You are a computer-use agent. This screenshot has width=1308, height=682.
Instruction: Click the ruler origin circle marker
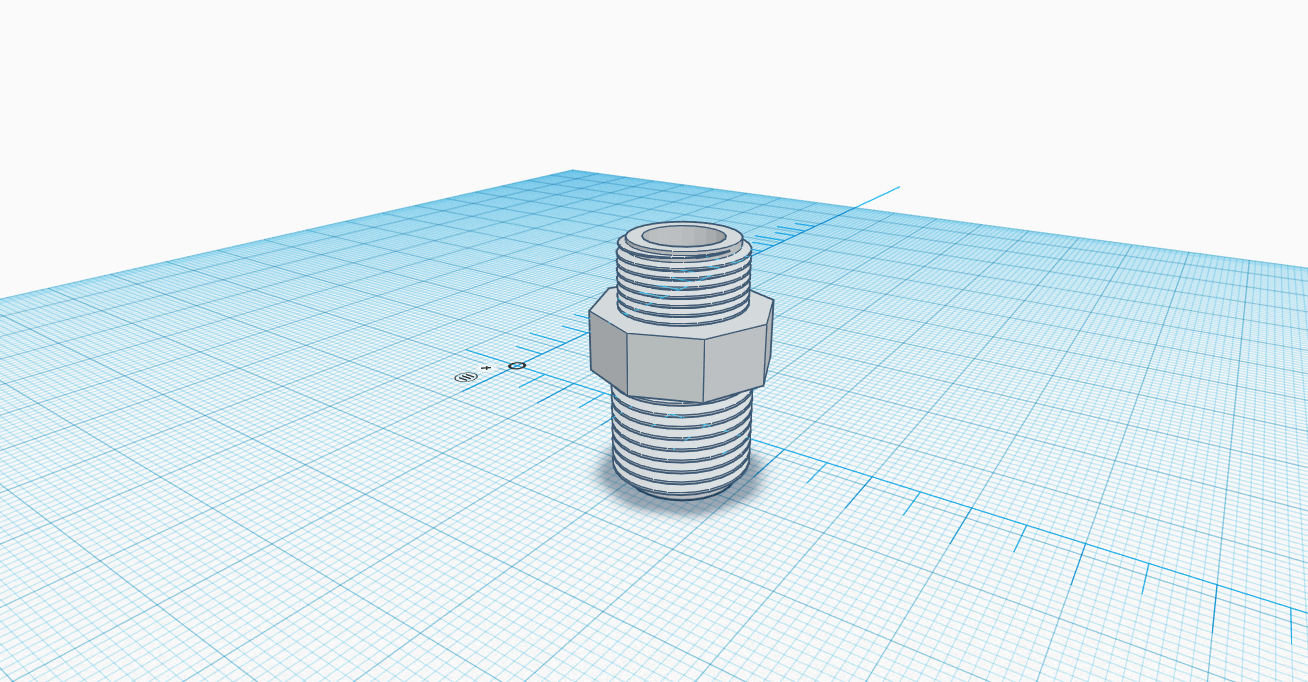click(x=517, y=366)
